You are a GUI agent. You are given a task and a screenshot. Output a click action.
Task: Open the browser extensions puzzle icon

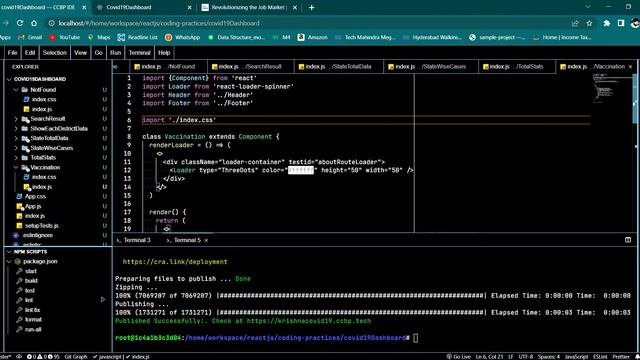pyautogui.click(x=607, y=23)
